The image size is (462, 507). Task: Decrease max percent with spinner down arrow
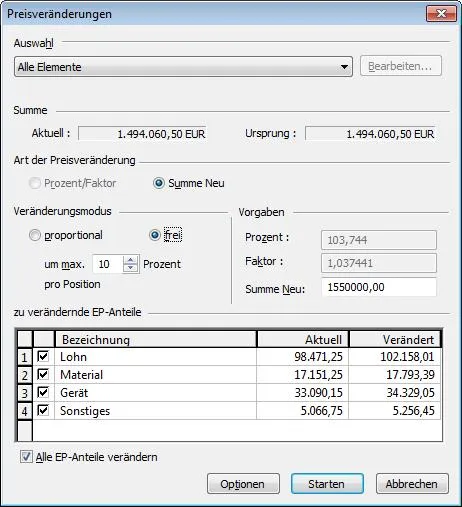(x=130, y=268)
